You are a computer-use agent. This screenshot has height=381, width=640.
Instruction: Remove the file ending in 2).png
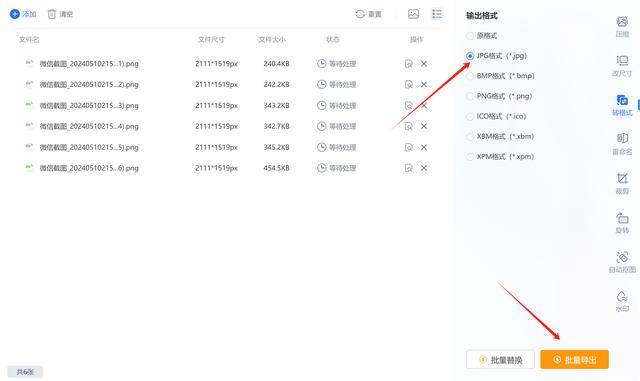click(x=424, y=85)
